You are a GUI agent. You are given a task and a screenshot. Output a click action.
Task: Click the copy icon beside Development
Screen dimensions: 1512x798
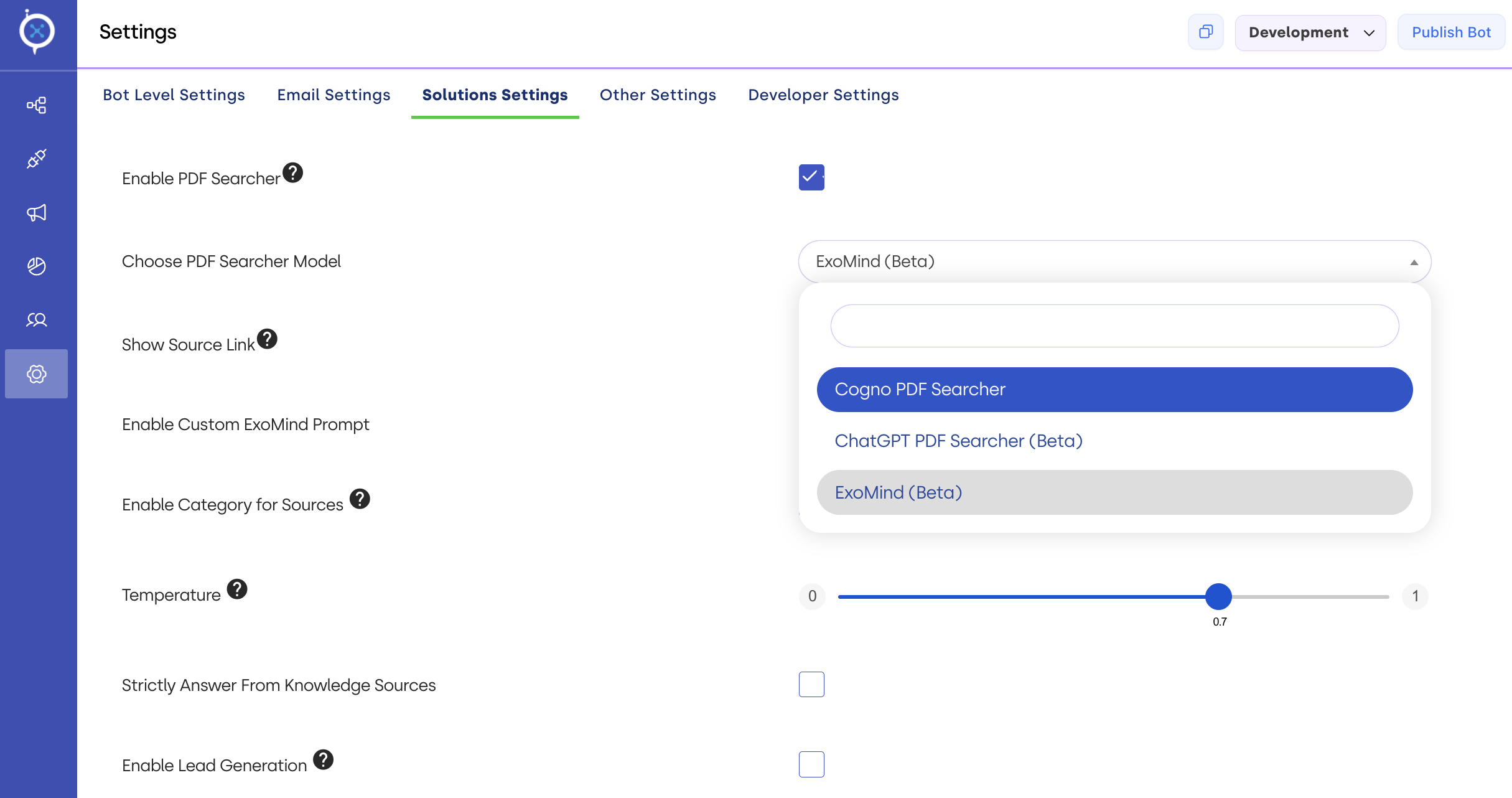click(1206, 32)
